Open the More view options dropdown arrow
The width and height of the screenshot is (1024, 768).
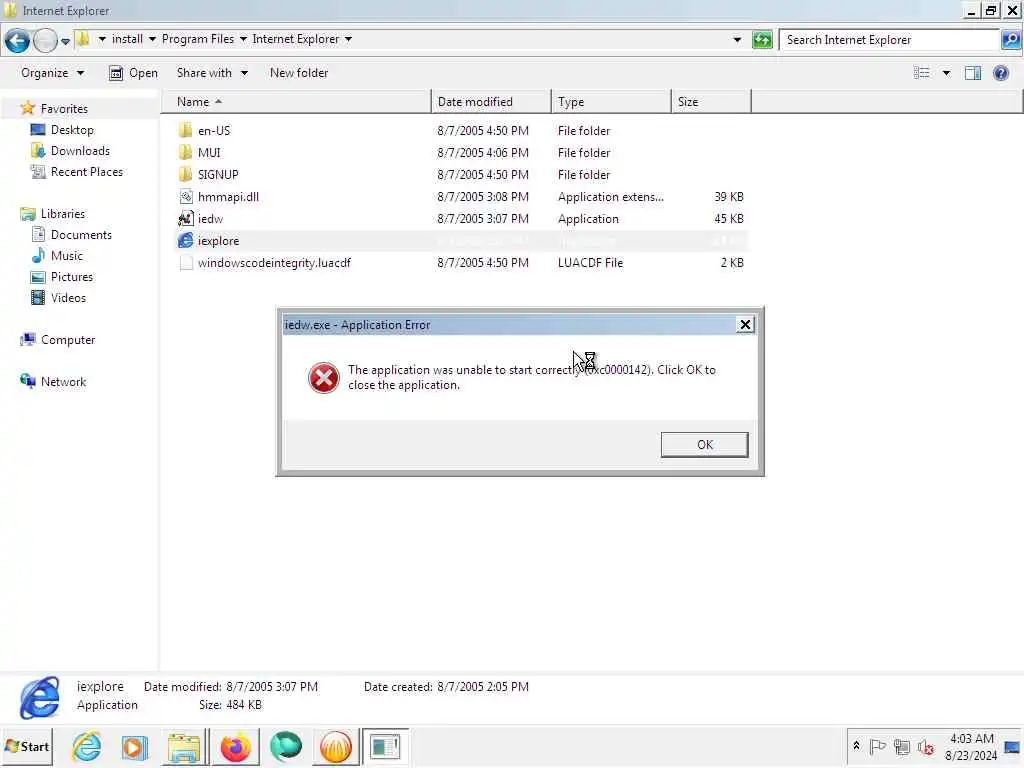946,72
